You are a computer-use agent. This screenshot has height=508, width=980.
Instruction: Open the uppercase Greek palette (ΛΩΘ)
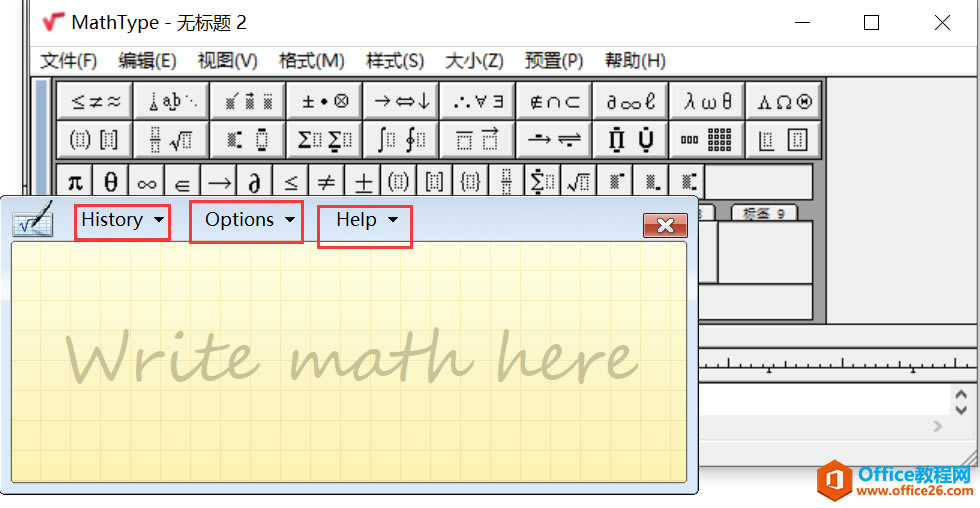pos(784,101)
